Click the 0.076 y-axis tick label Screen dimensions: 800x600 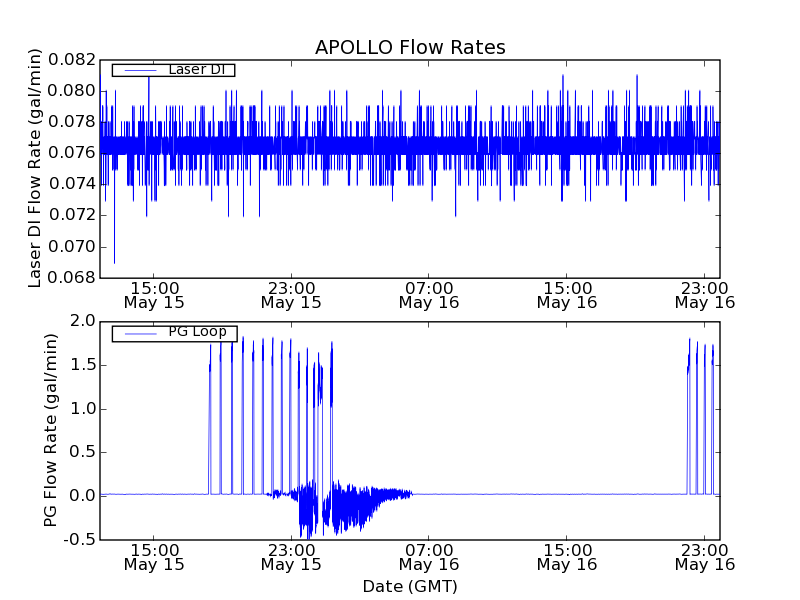76,153
